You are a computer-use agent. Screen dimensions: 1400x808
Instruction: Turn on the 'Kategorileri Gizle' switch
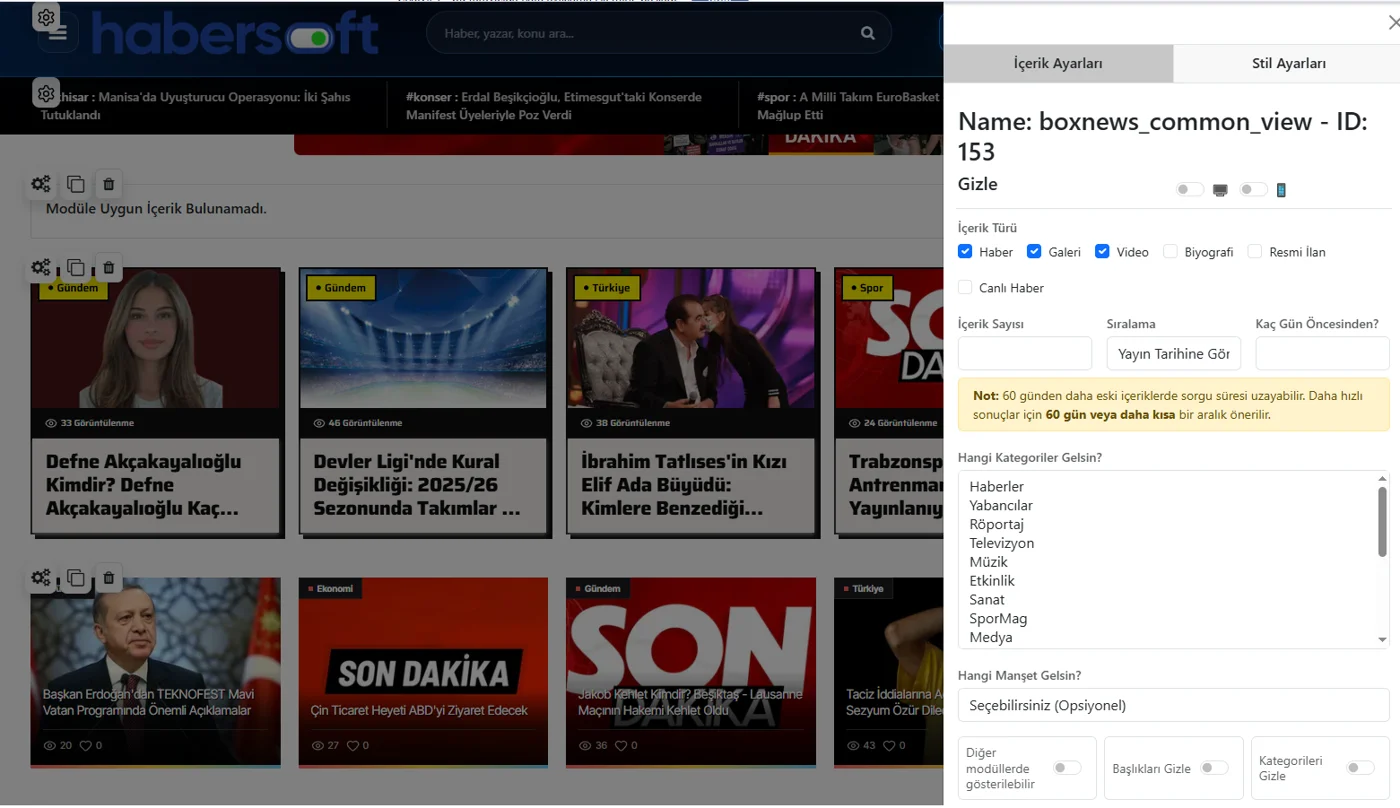1360,768
